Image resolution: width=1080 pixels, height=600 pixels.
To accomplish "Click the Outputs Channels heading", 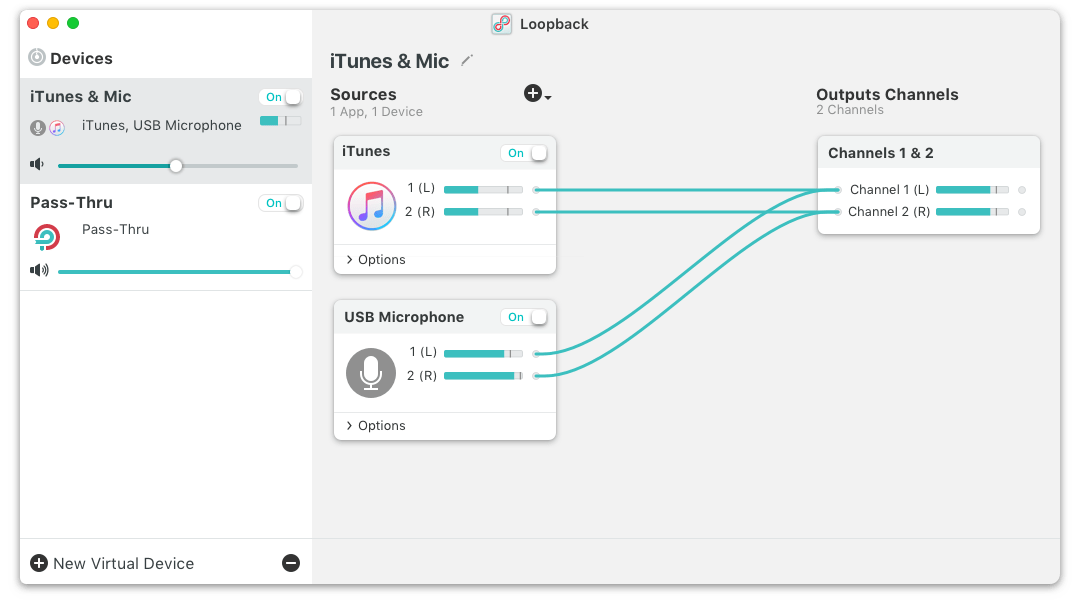I will (887, 94).
